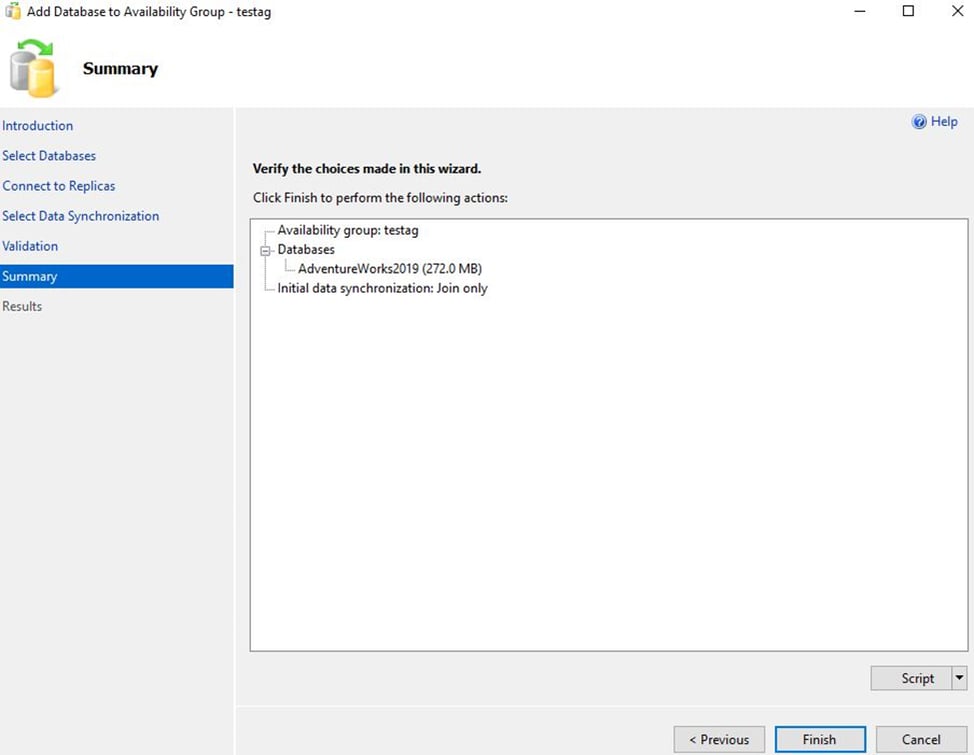Click the Script button
Viewport: 974px width, 755px height.
pyautogui.click(x=917, y=678)
